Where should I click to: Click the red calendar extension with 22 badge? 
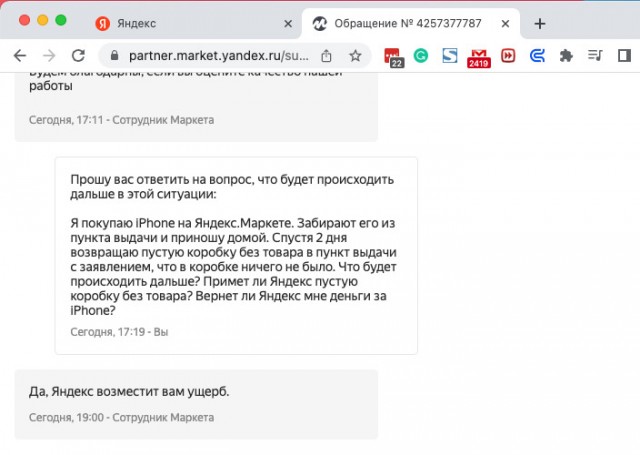click(393, 57)
